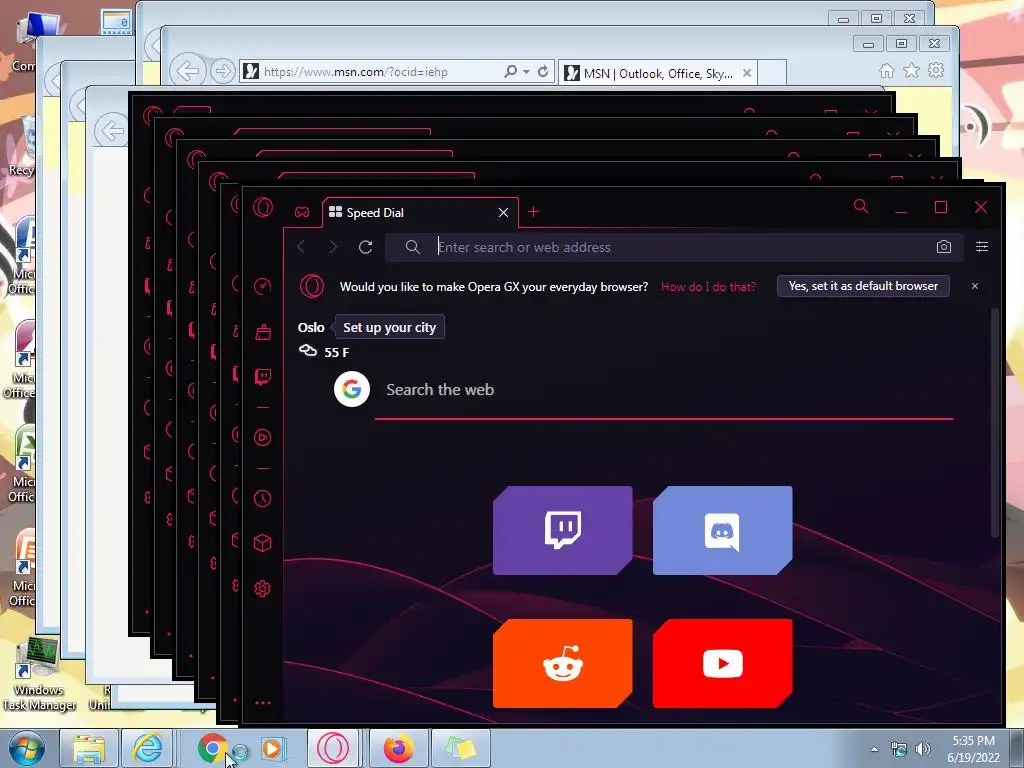This screenshot has width=1024, height=768.
Task: Show hidden system tray icons
Action: pos(874,749)
